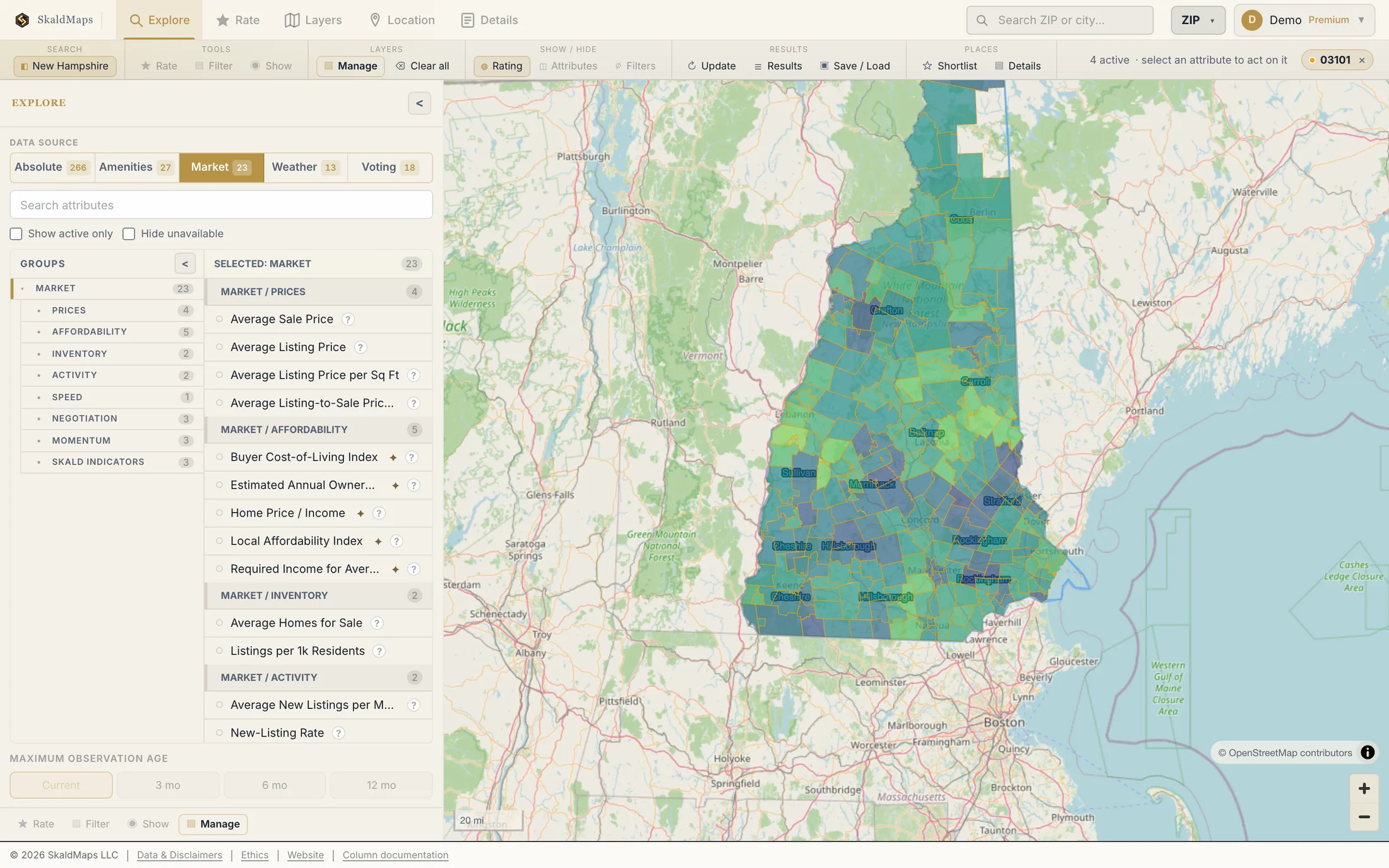The width and height of the screenshot is (1389, 868).
Task: Click the Manage layers toolbar item
Action: tap(350, 66)
